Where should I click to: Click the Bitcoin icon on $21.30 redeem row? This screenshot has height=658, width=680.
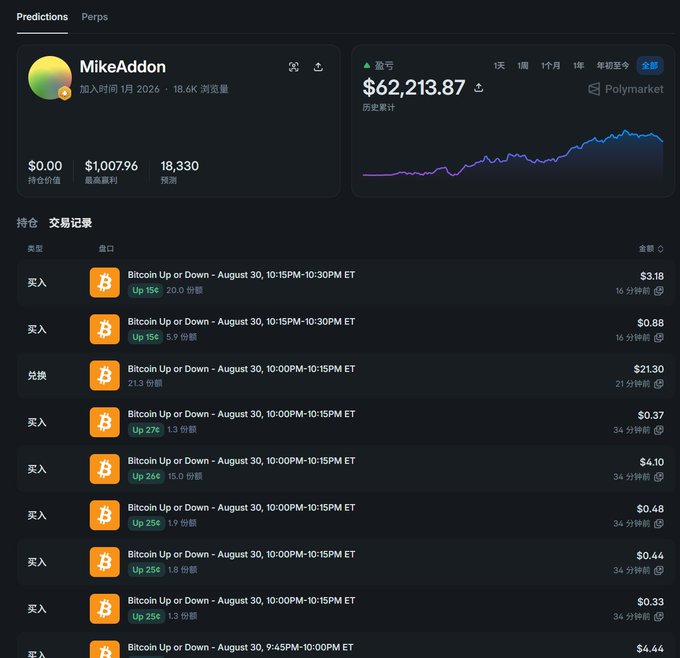pos(105,375)
